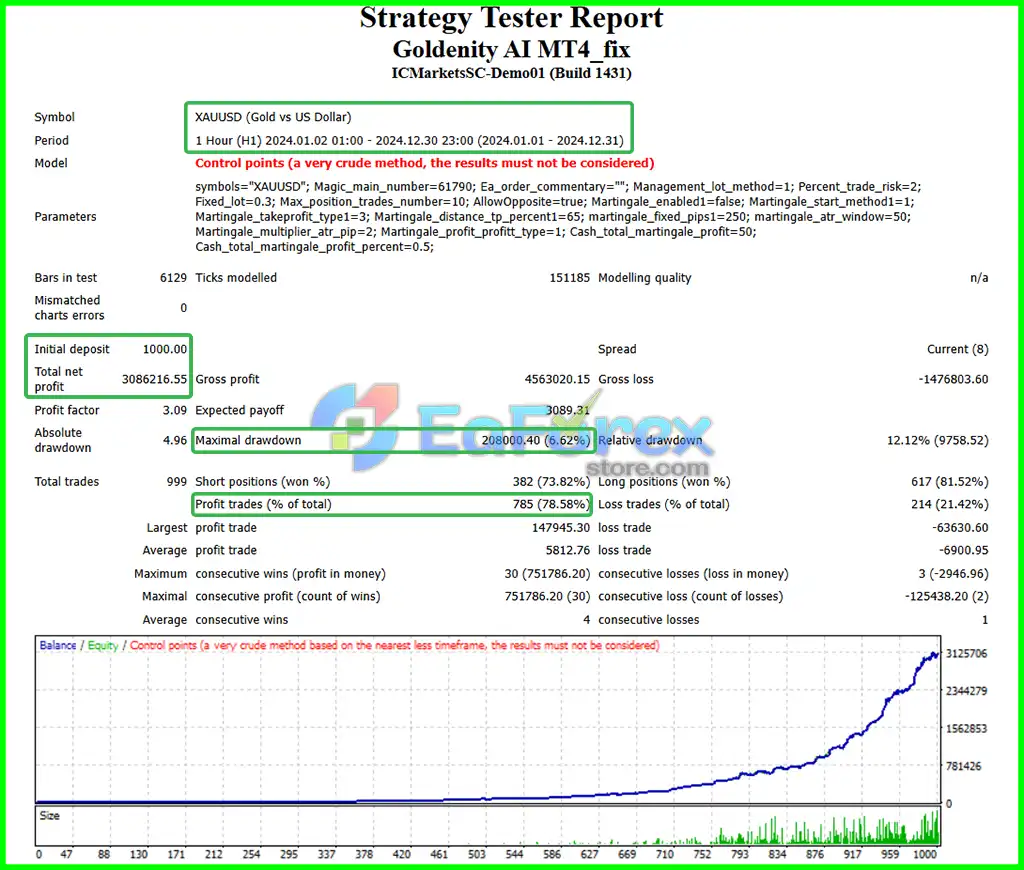
Task: Select profit factor value "3.09"
Action: [174, 410]
